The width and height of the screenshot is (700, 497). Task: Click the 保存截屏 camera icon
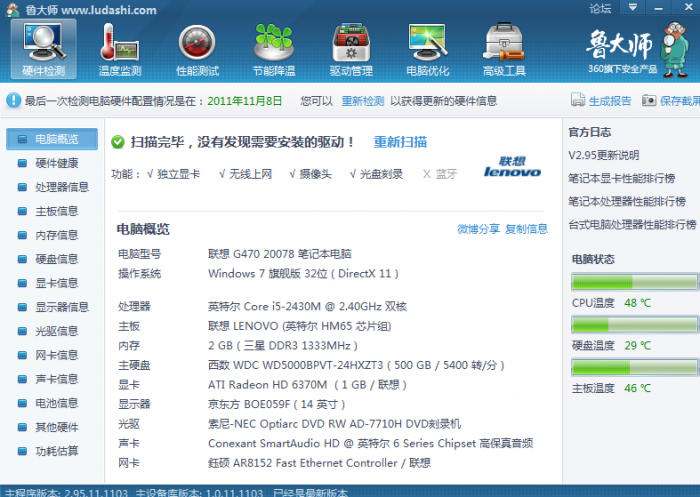tap(649, 100)
